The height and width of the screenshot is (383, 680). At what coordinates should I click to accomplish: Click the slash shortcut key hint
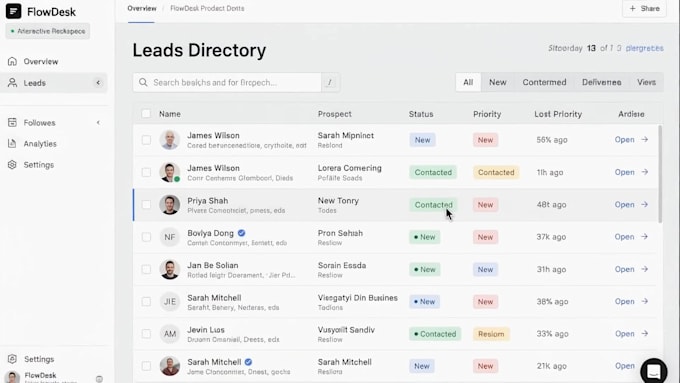(330, 82)
